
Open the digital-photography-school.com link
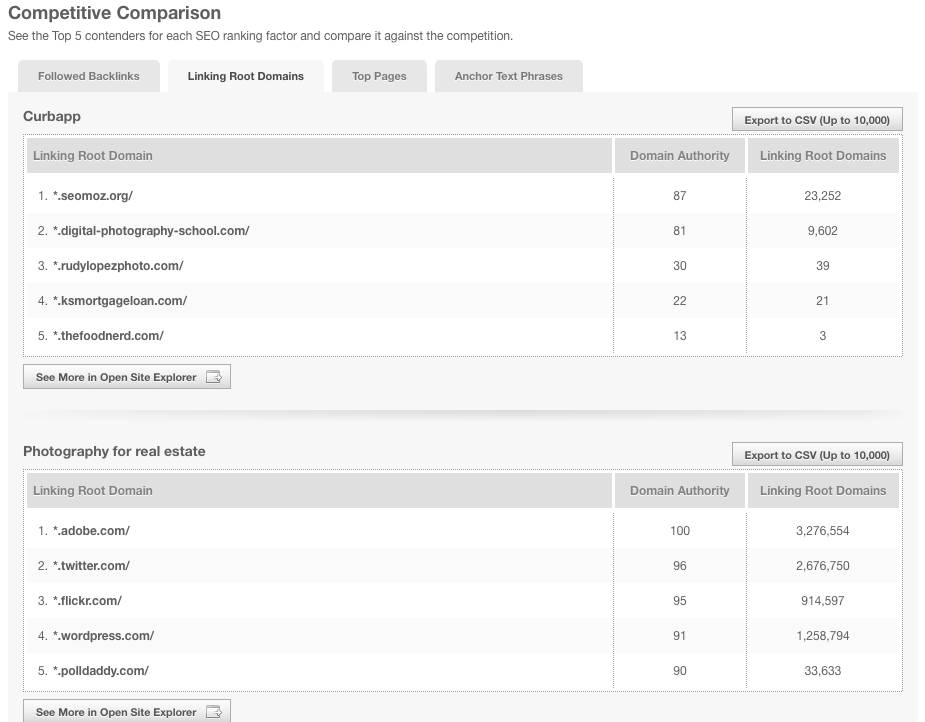tap(150, 230)
